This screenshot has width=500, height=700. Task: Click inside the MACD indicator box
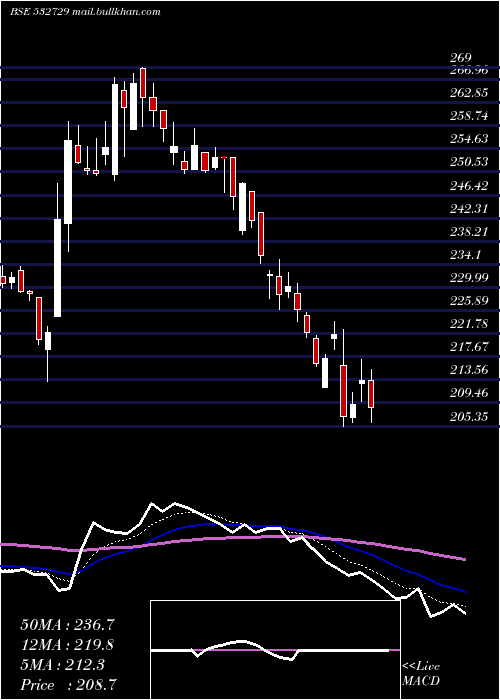(275, 650)
